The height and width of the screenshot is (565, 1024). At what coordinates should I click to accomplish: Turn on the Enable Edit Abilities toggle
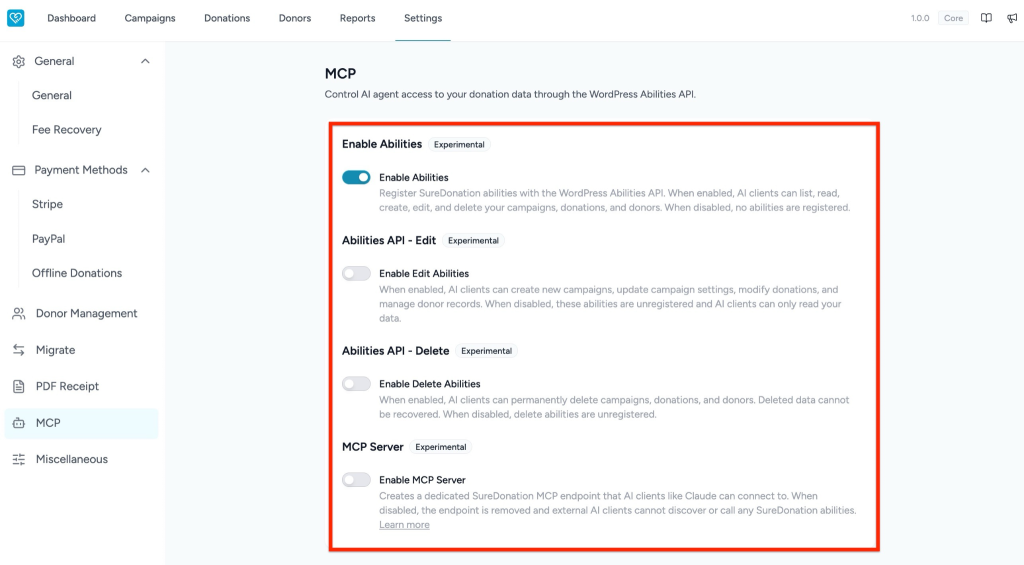(x=356, y=274)
